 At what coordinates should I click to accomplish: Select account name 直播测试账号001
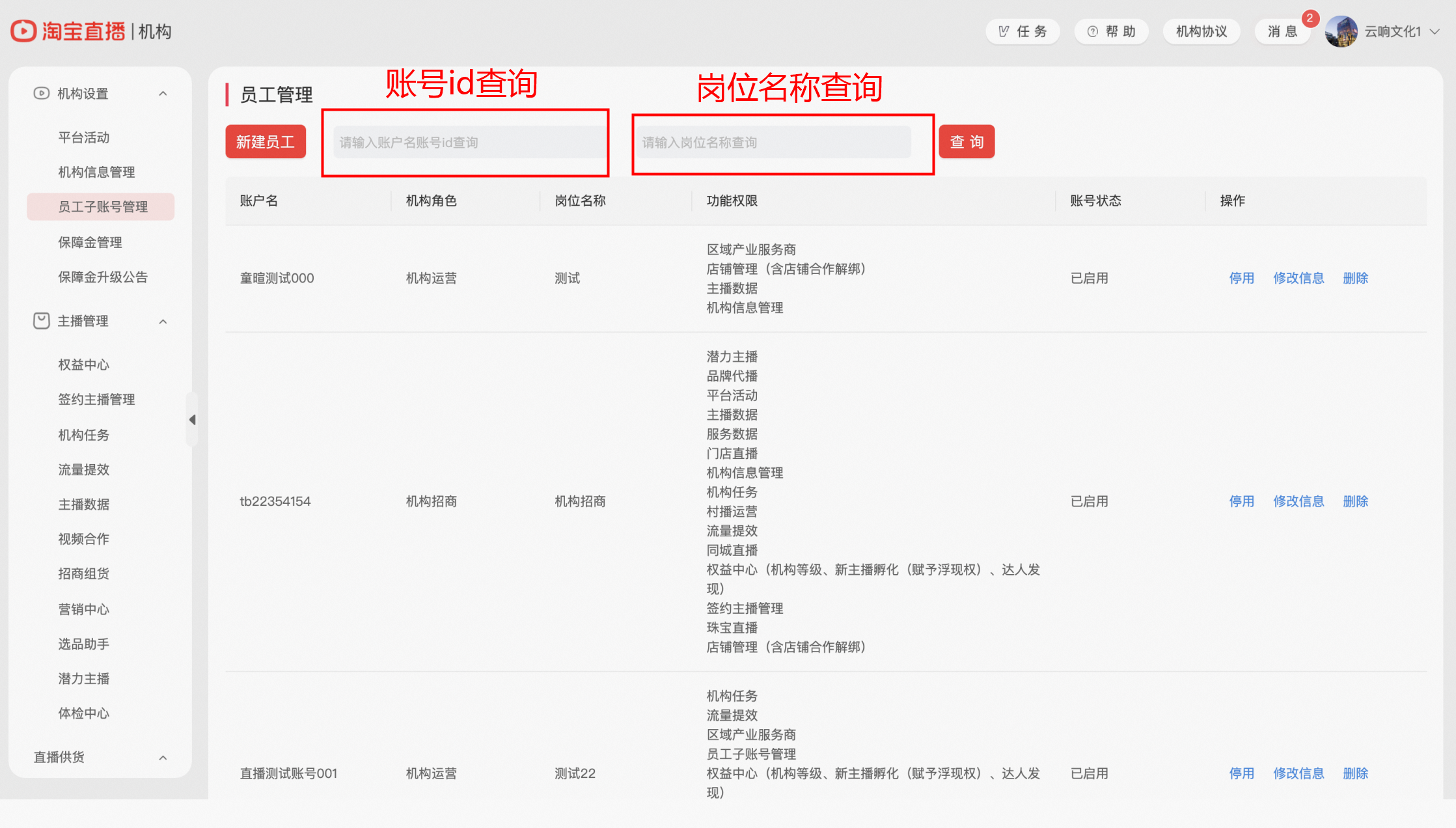click(288, 773)
